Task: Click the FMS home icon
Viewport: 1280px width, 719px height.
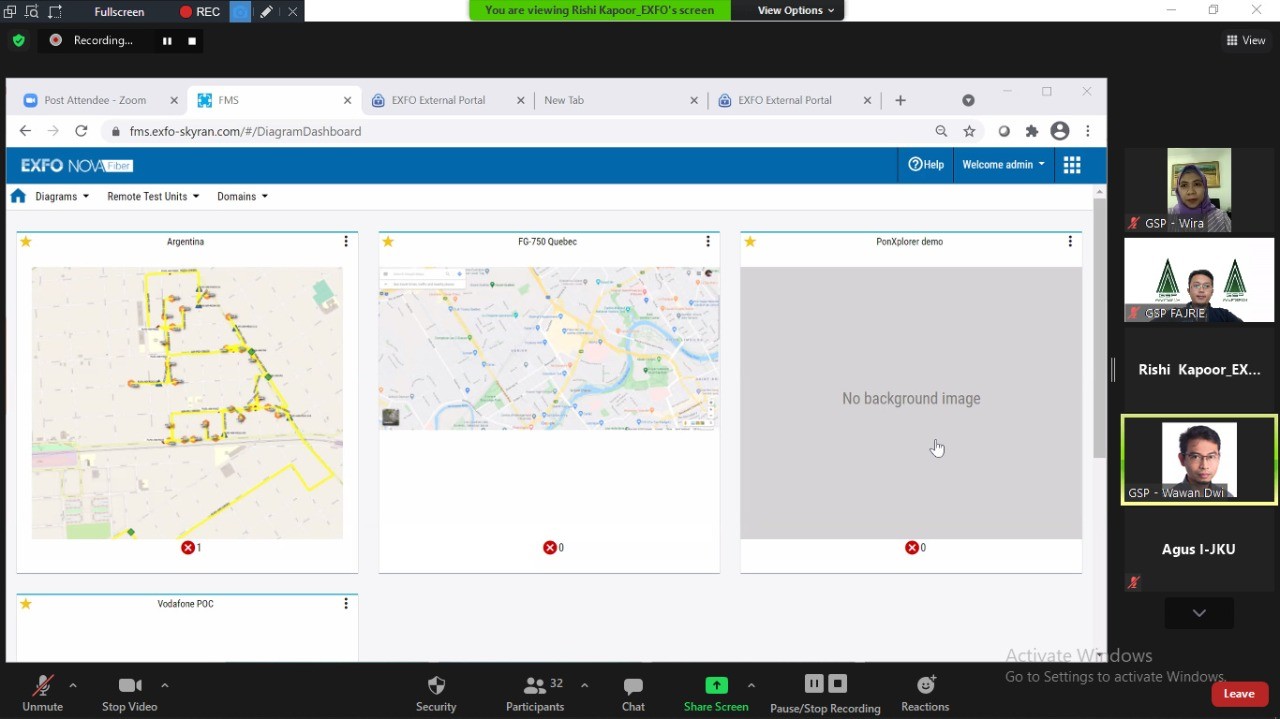Action: (18, 196)
